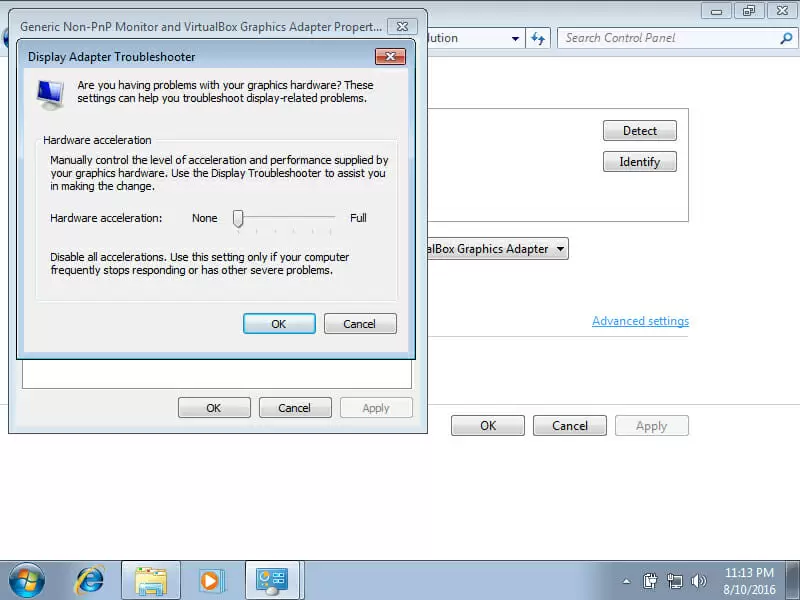Click the Show Desktop strip at taskbar end
Viewport: 800px width, 600px height.
pyautogui.click(x=793, y=581)
